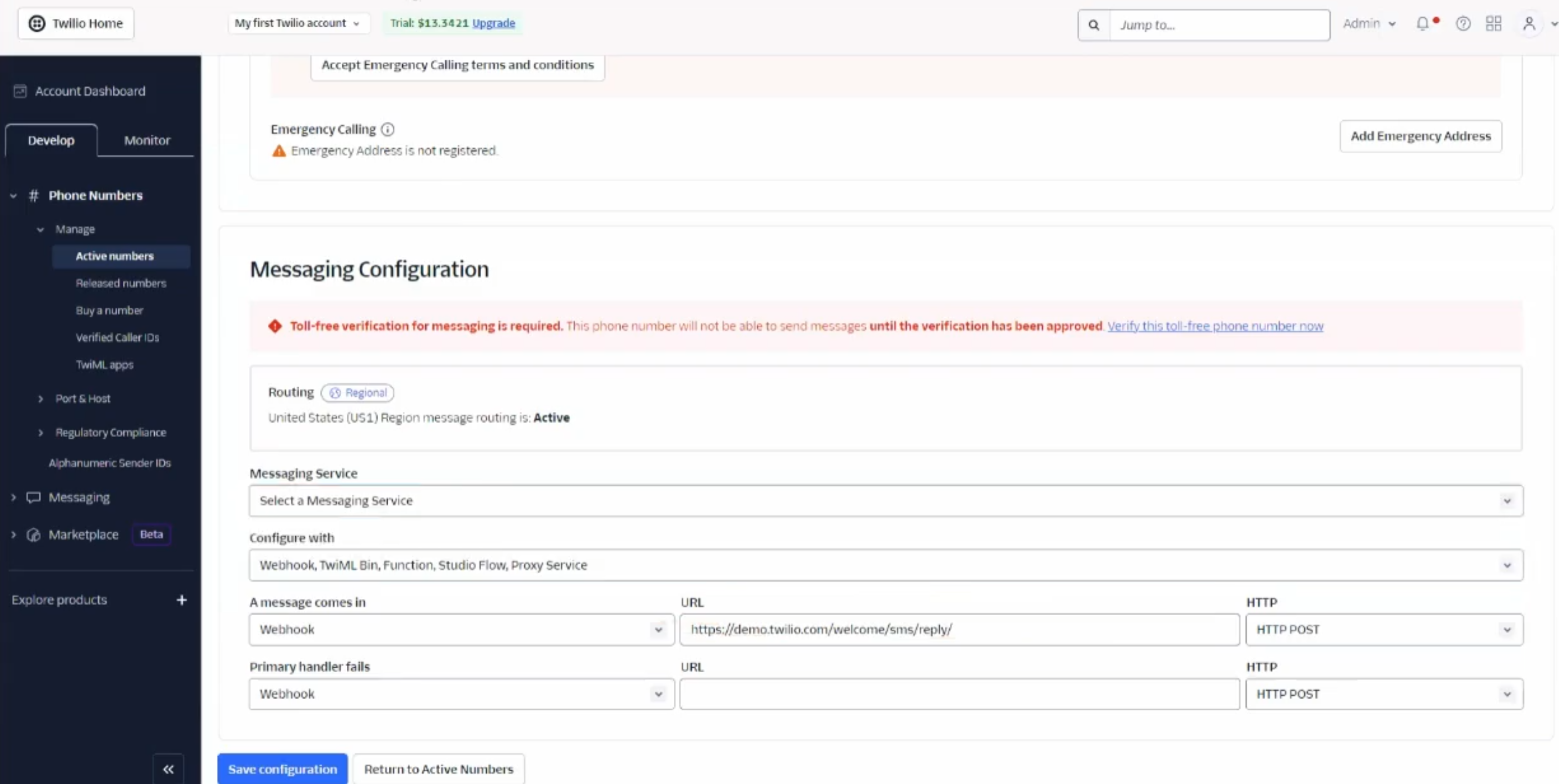Click the Primary handler fails URL field

tap(959, 694)
